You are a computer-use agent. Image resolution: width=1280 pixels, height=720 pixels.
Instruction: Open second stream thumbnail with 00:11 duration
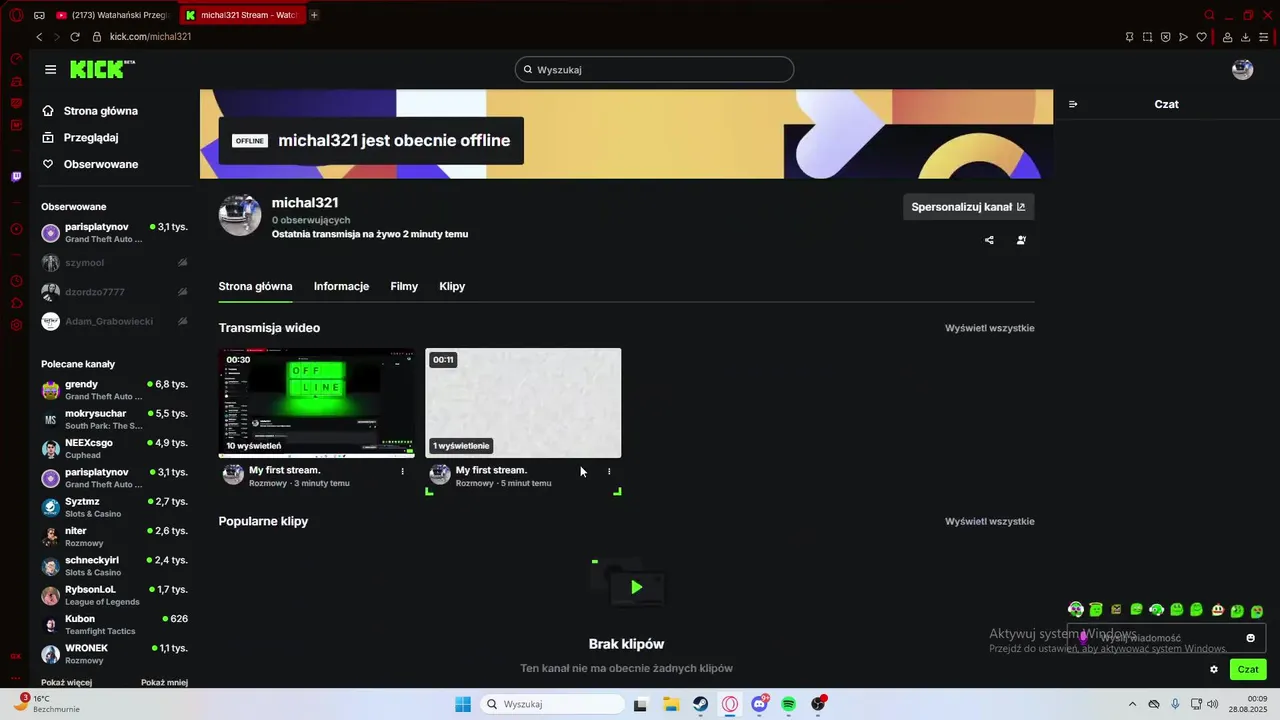[523, 403]
